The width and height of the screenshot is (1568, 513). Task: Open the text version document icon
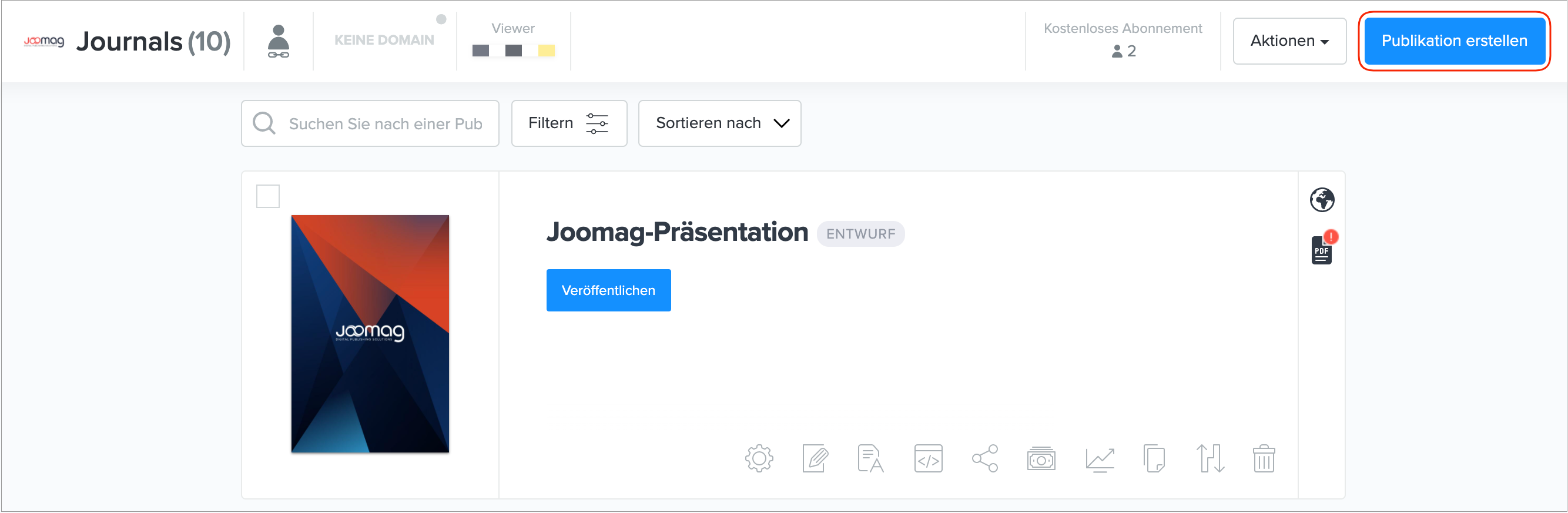[870, 459]
